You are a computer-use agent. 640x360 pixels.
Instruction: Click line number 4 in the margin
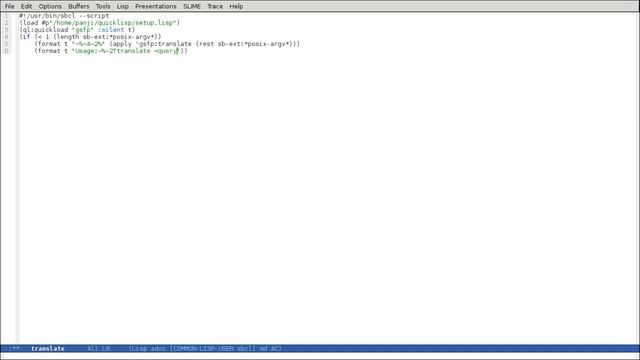(6, 37)
